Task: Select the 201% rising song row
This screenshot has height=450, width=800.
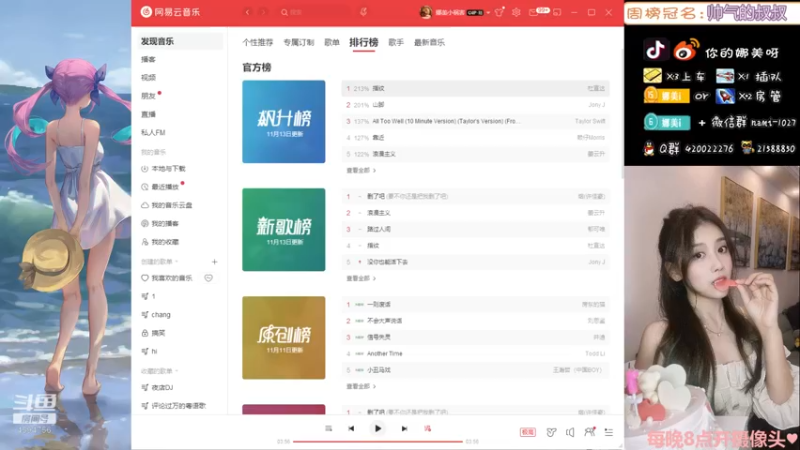Action: click(476, 105)
